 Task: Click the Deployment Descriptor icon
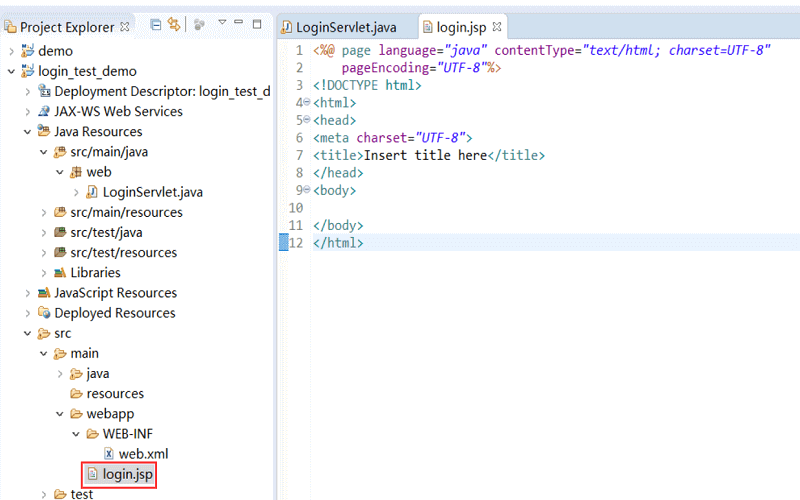point(44,91)
